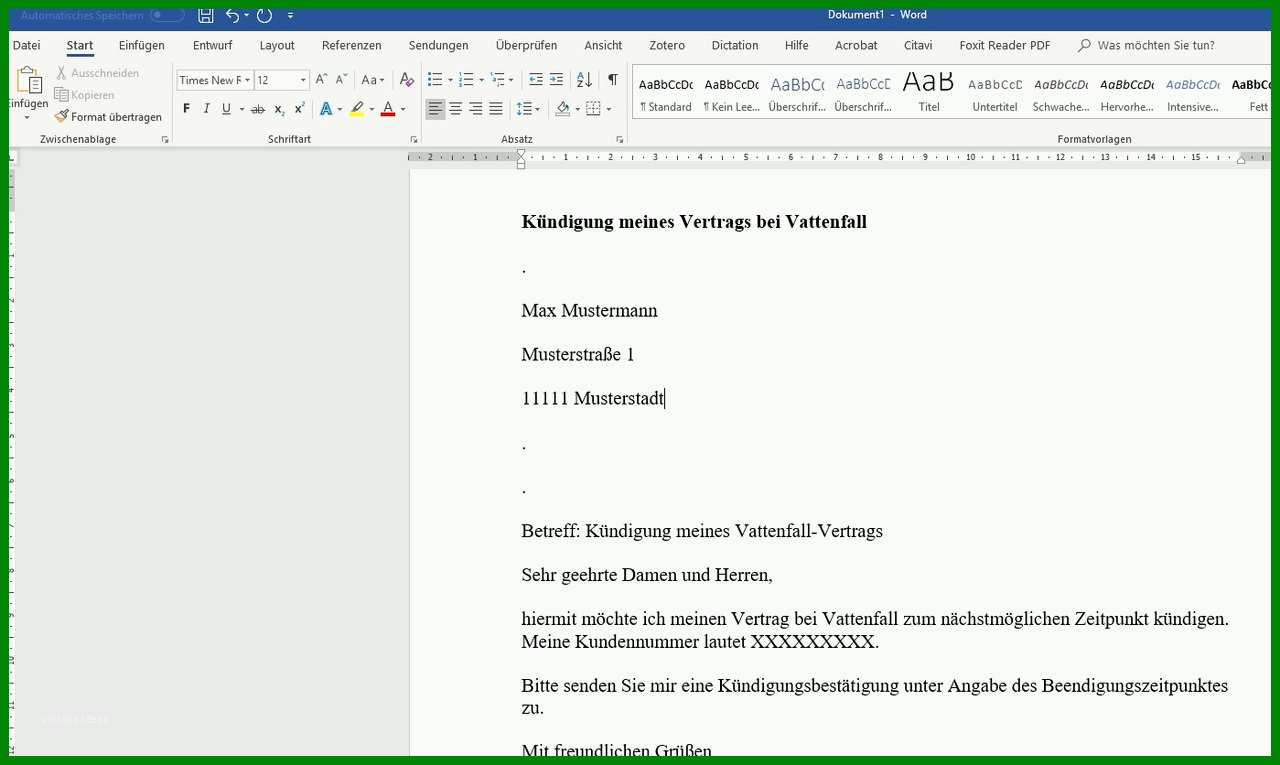Toggle strikethrough abc formatting
1280x765 pixels.
click(x=258, y=109)
